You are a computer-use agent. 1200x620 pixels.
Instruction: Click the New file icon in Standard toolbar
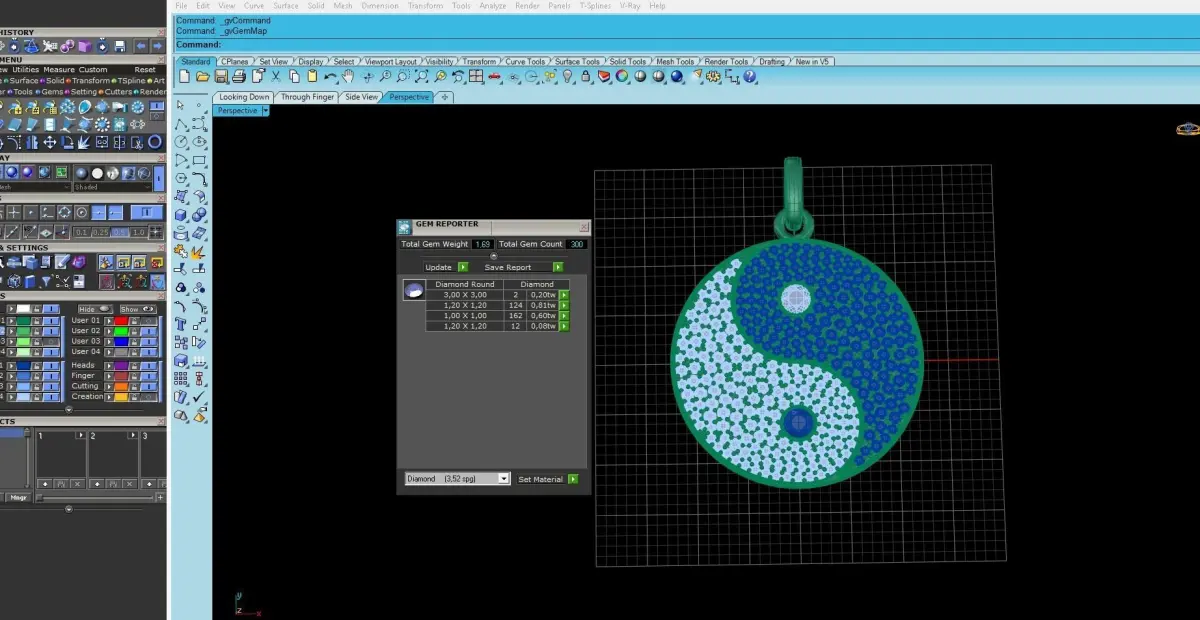tap(184, 76)
